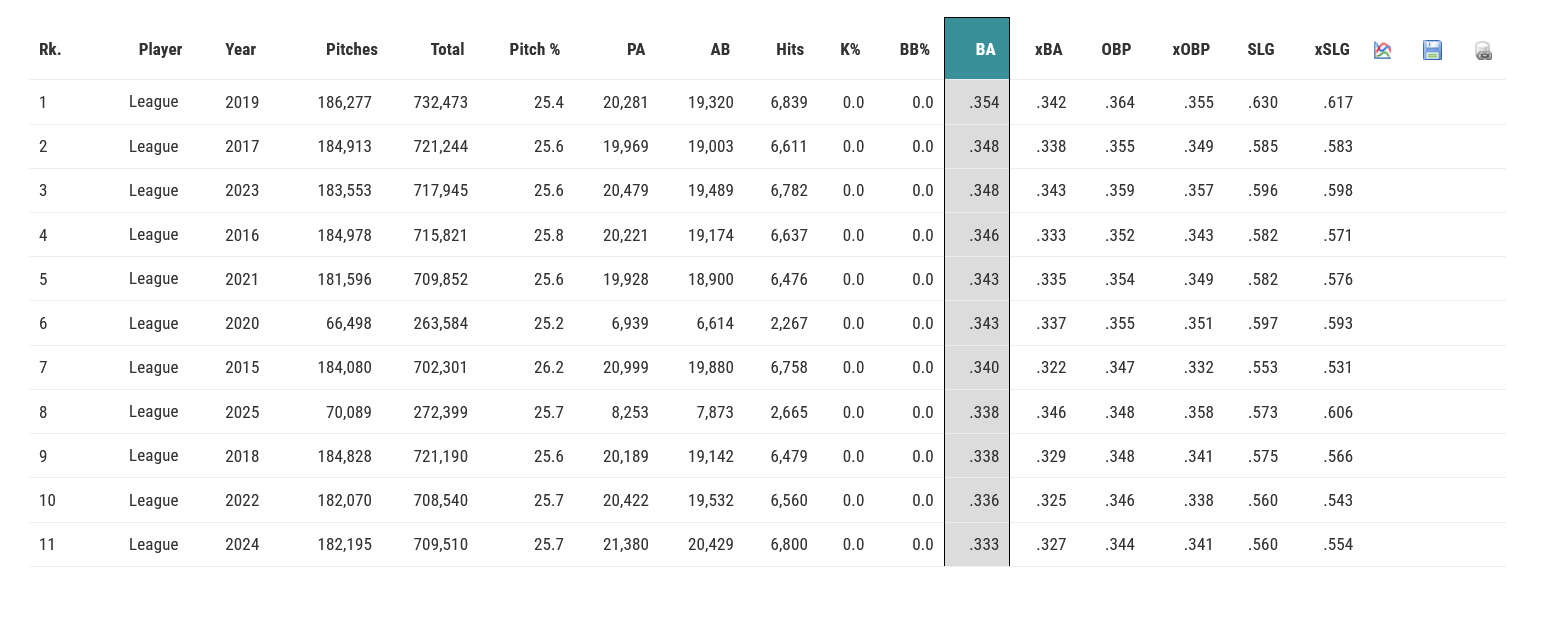Sort table by the BA column
The image size is (1549, 627).
point(984,49)
